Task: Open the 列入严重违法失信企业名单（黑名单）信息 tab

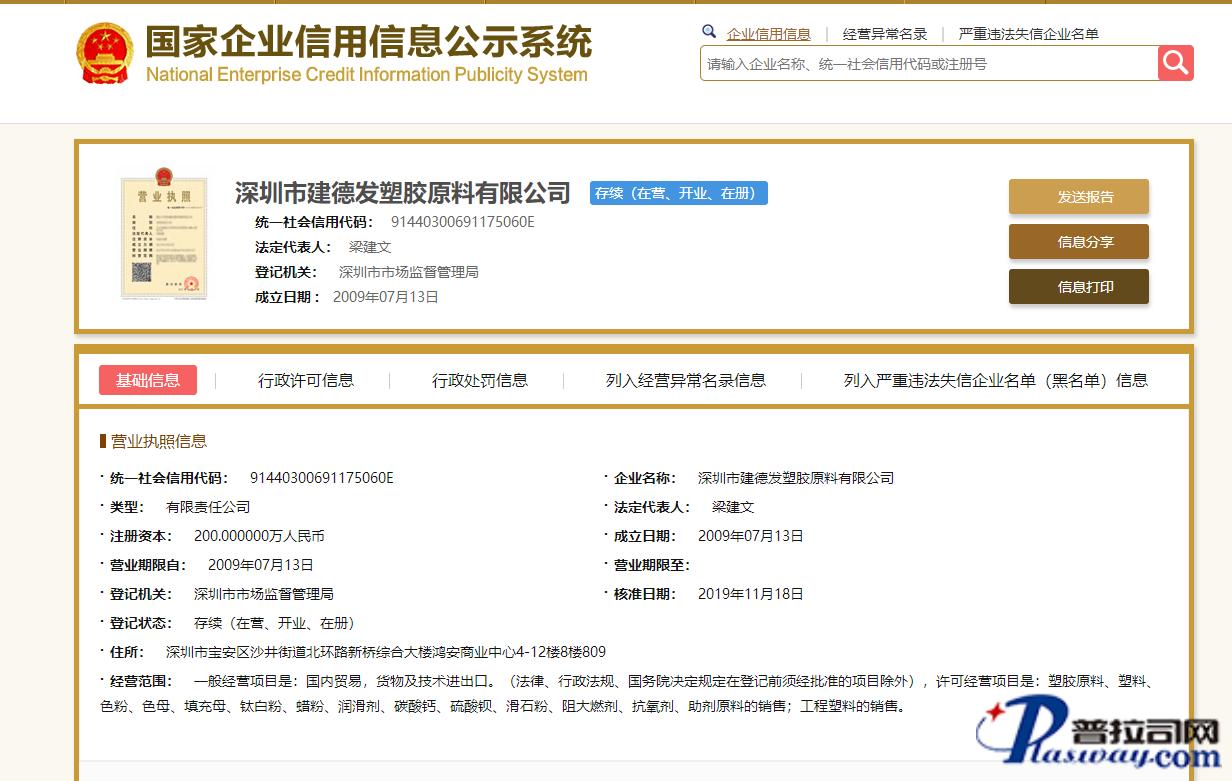Action: 995,380
